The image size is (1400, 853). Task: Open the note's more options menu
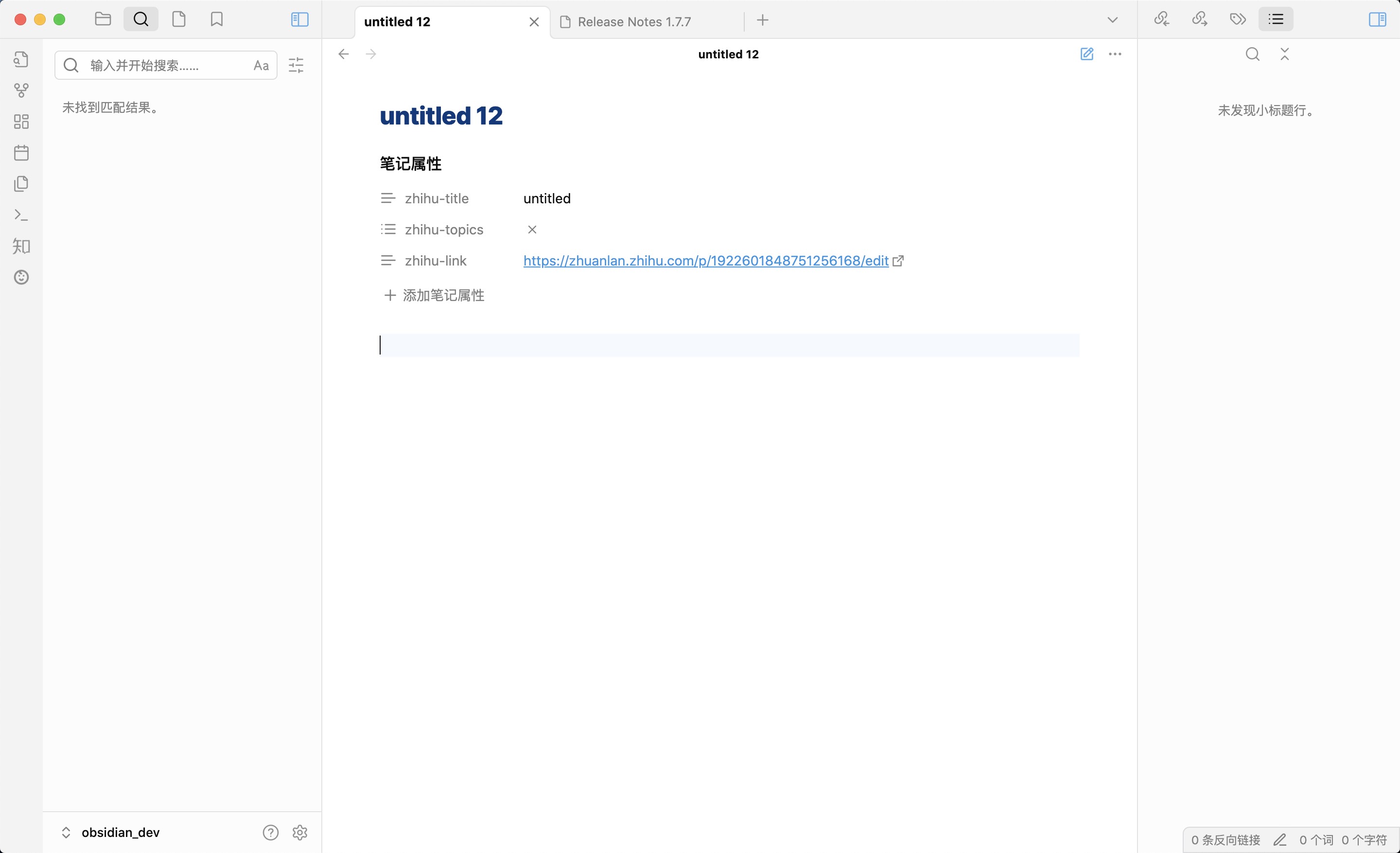[1115, 54]
